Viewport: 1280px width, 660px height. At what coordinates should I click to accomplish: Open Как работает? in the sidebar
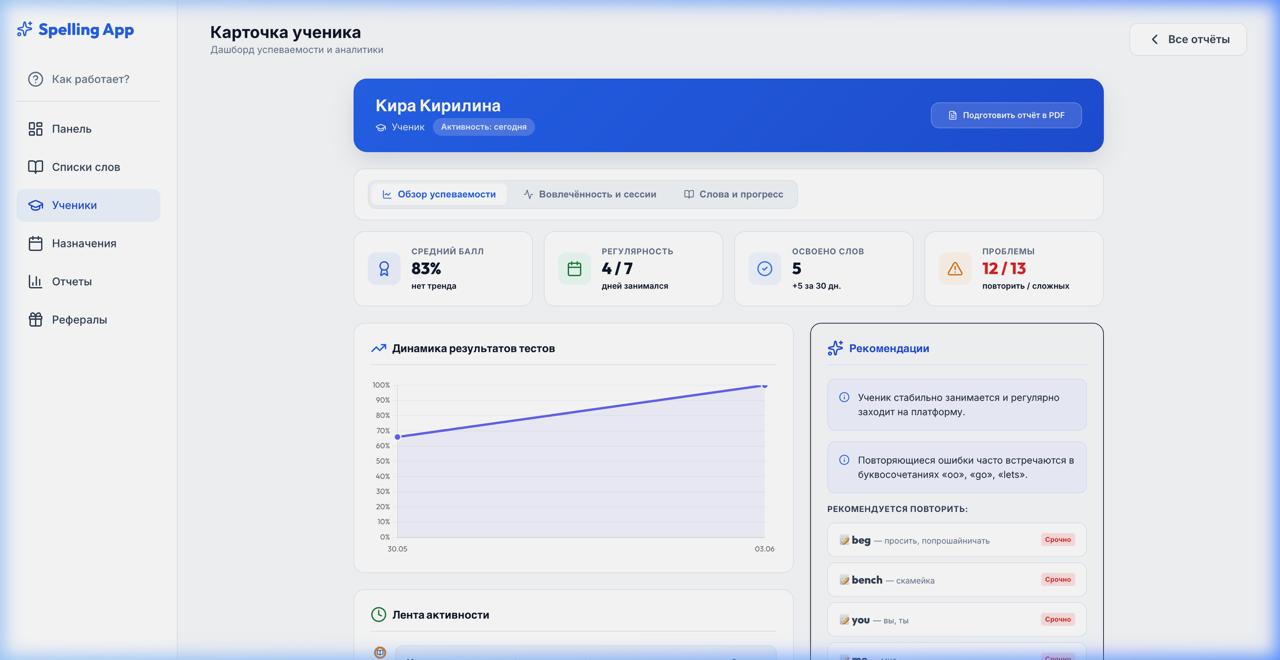coord(88,79)
